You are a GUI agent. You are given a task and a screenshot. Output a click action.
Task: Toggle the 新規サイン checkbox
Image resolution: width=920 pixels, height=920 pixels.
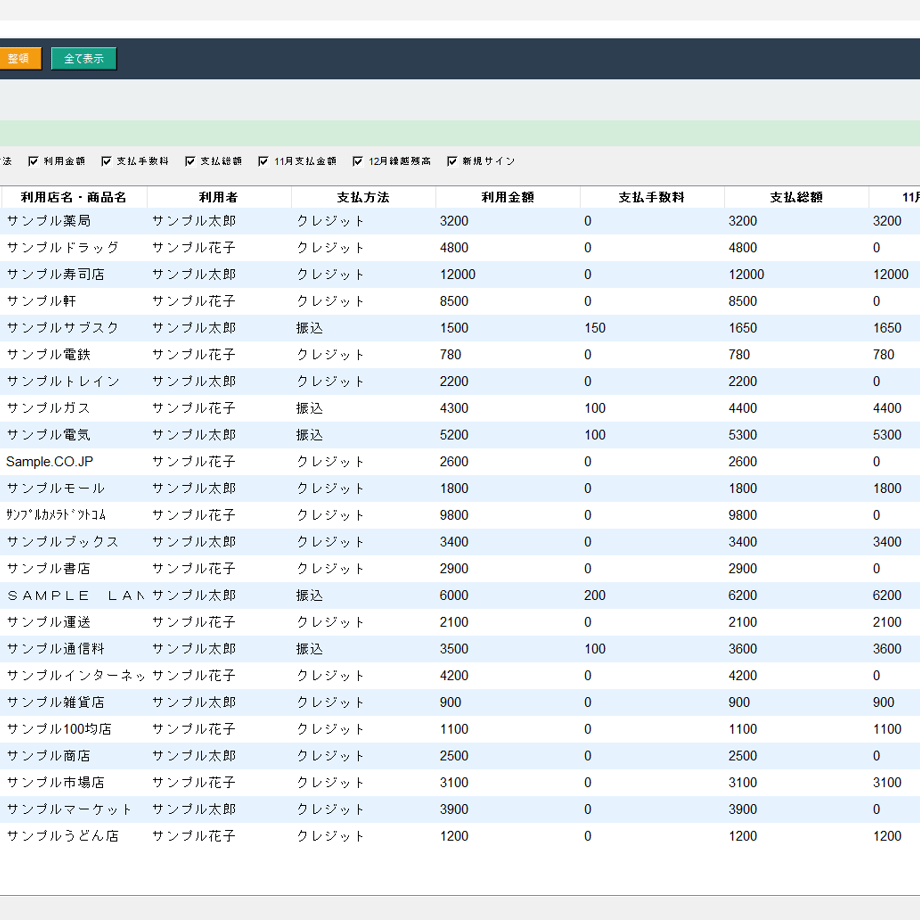(x=452, y=161)
